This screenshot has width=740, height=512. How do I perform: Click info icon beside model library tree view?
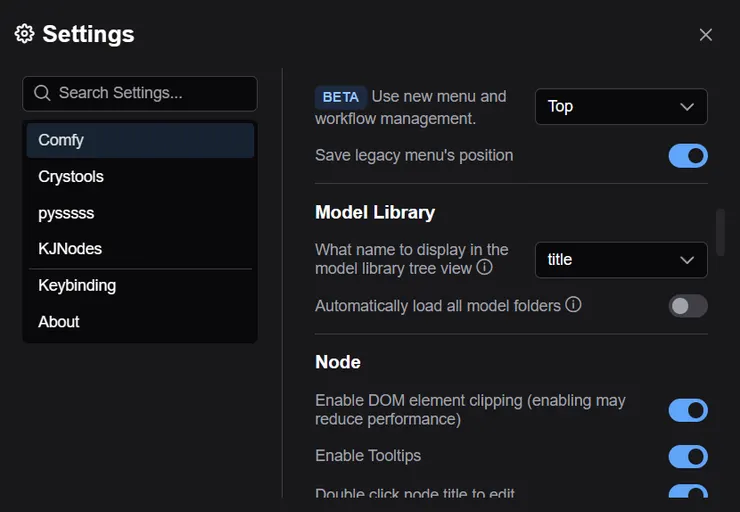(x=484, y=267)
